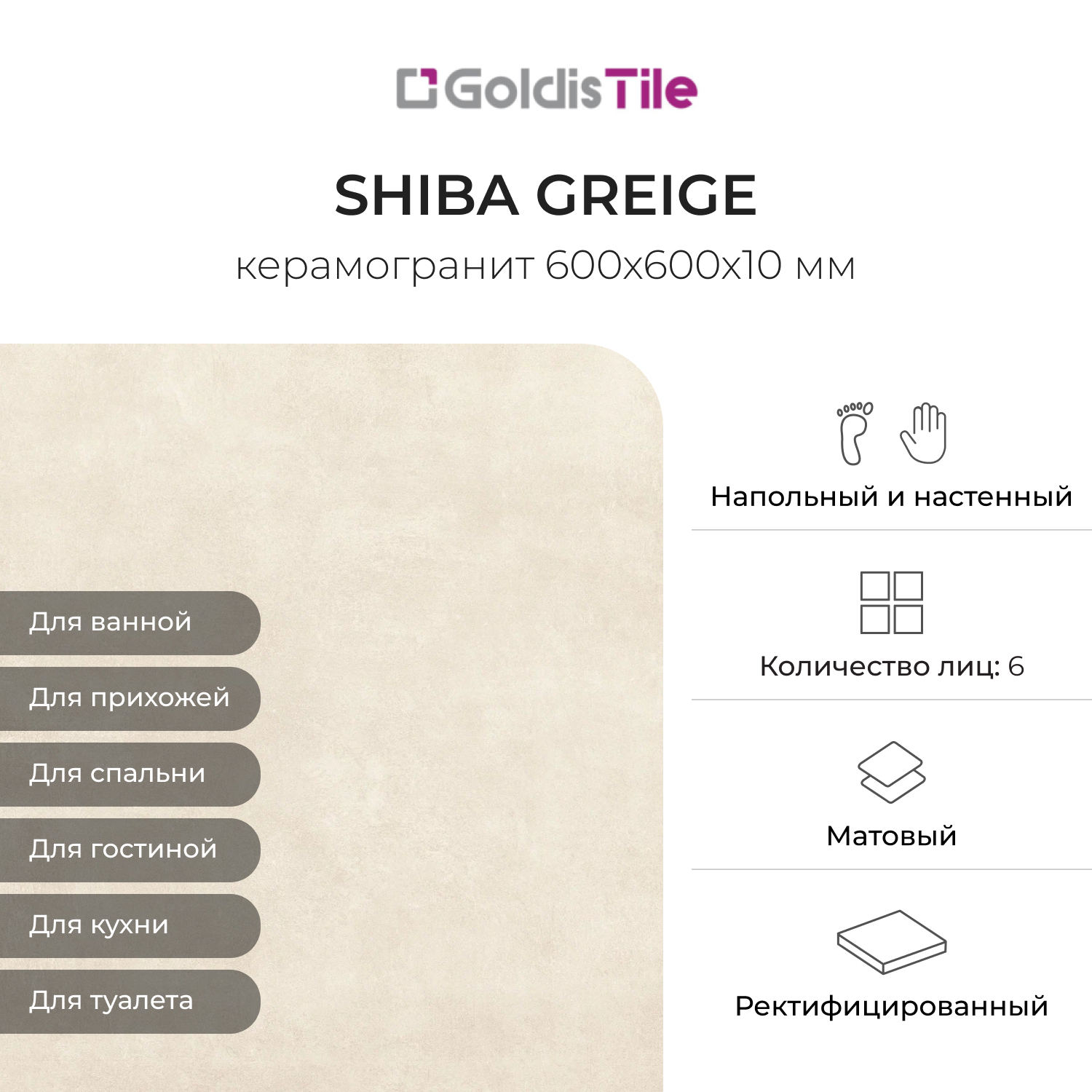Click the "Ректифицированный" label

[x=891, y=1006]
